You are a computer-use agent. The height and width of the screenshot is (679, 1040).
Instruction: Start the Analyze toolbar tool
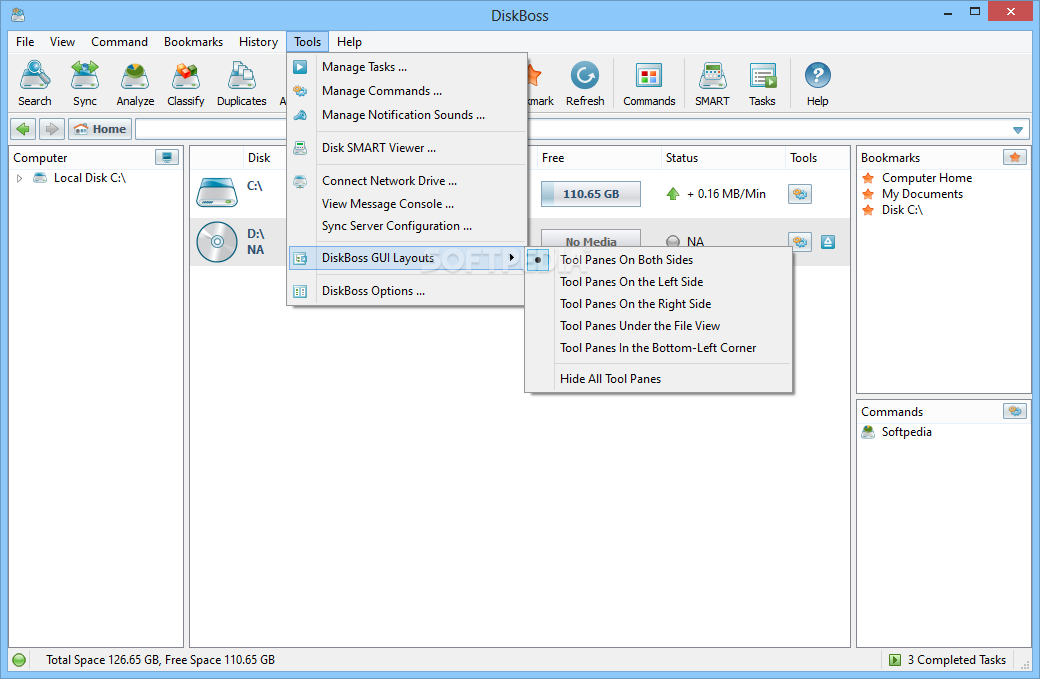[x=135, y=83]
